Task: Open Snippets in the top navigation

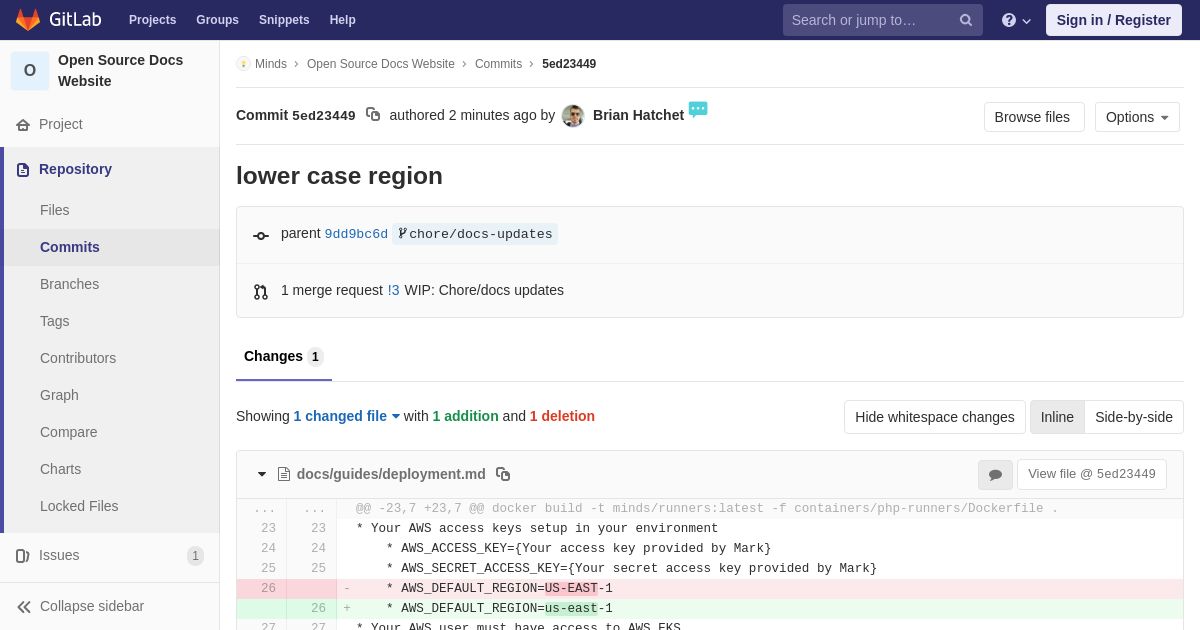Action: pyautogui.click(x=284, y=20)
